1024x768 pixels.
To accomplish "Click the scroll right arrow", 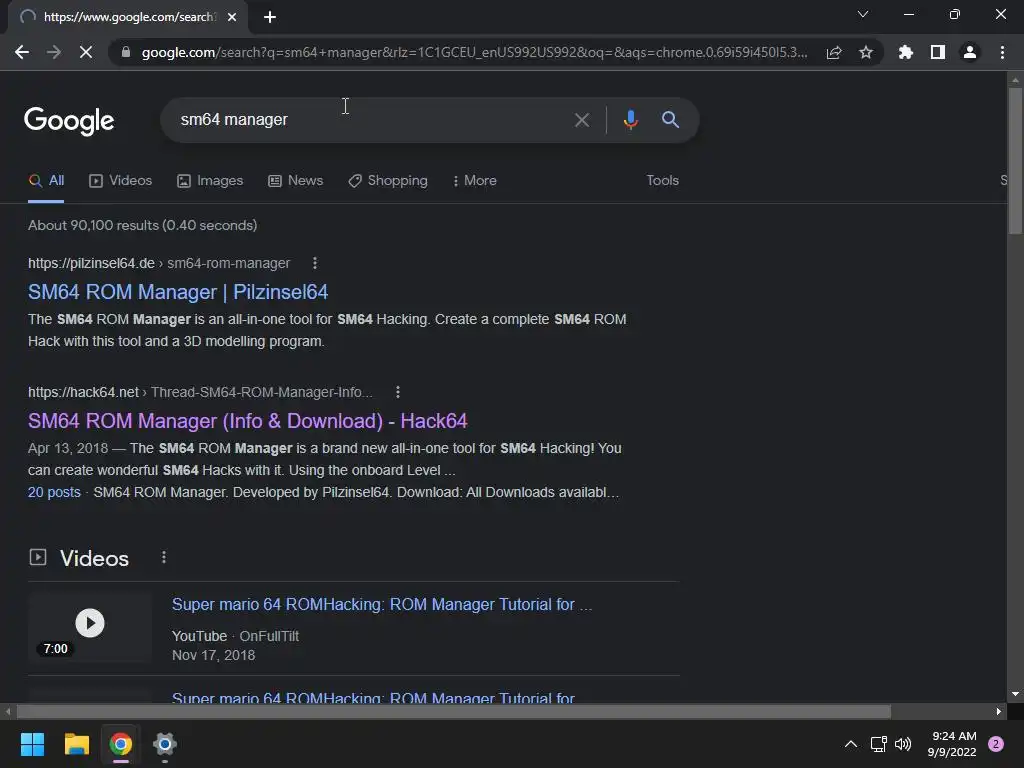I will tap(999, 711).
